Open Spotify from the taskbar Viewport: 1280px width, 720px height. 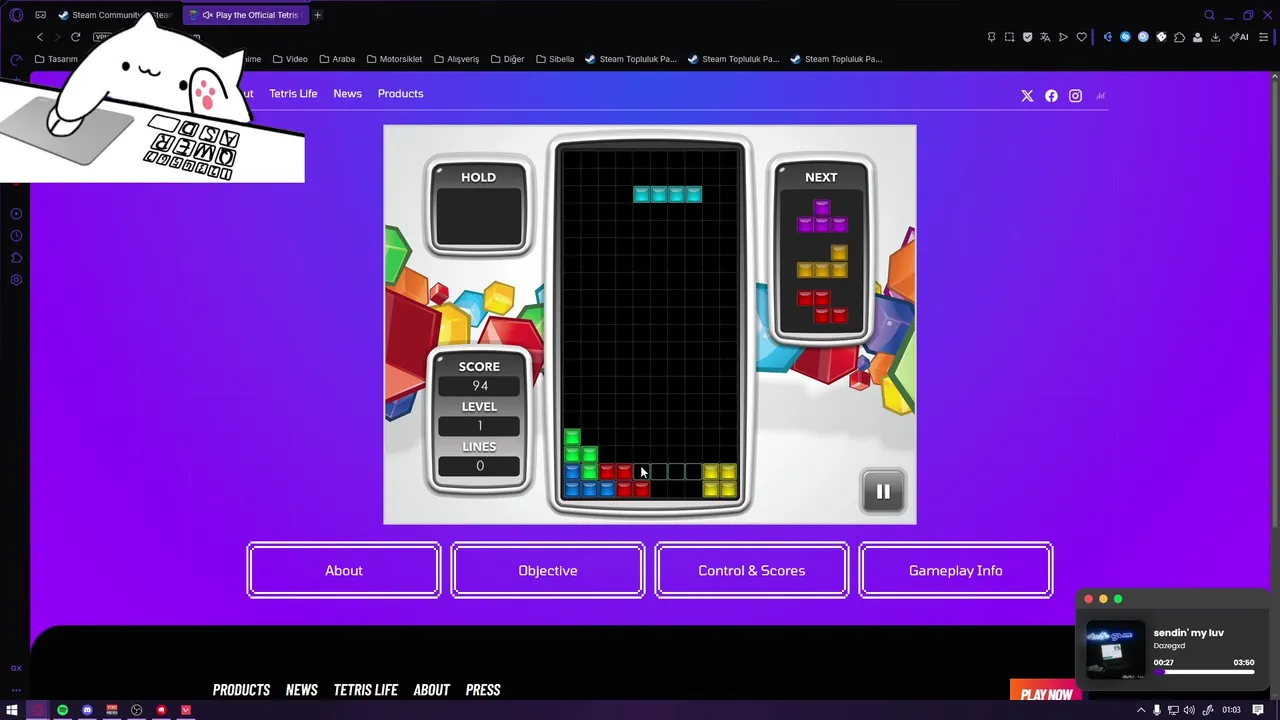[x=62, y=710]
